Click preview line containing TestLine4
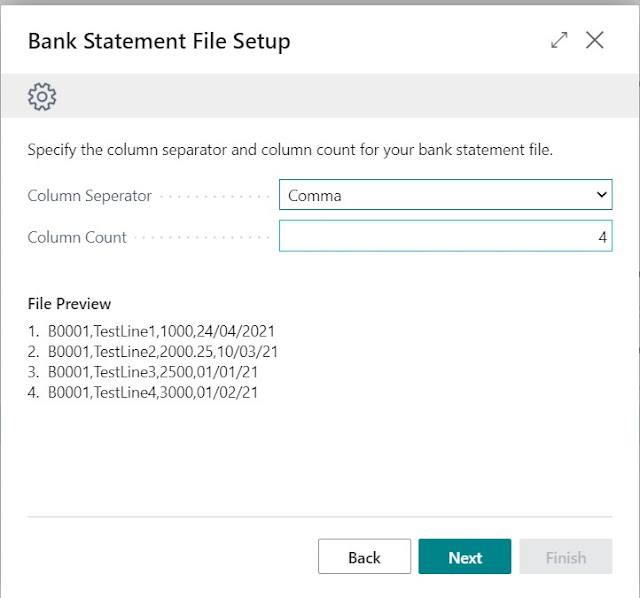 click(152, 393)
